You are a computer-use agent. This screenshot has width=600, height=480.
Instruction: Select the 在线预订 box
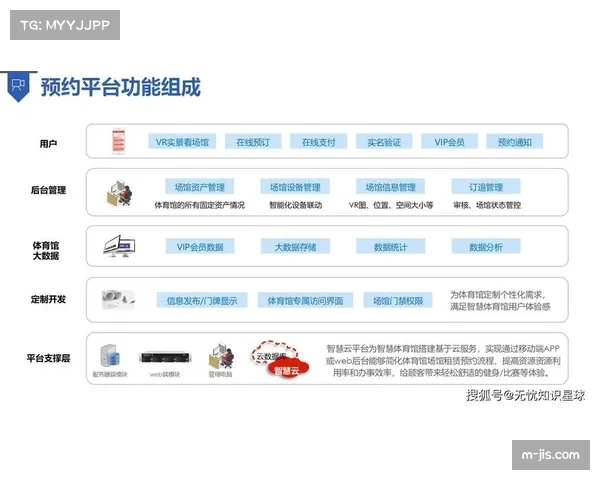(x=253, y=142)
